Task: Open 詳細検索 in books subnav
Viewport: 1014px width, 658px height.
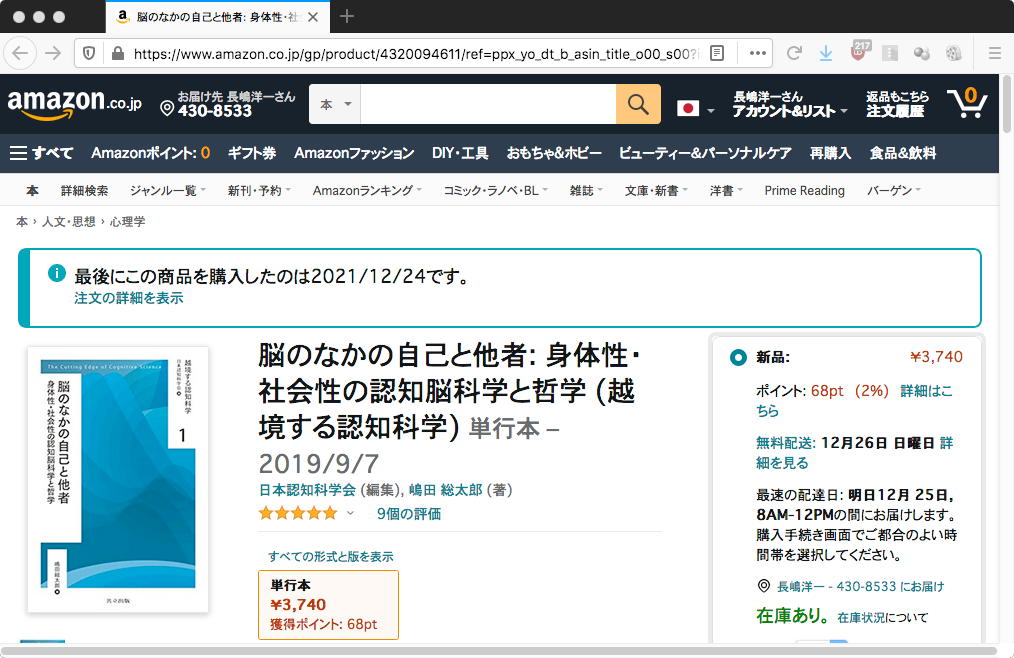Action: click(84, 190)
